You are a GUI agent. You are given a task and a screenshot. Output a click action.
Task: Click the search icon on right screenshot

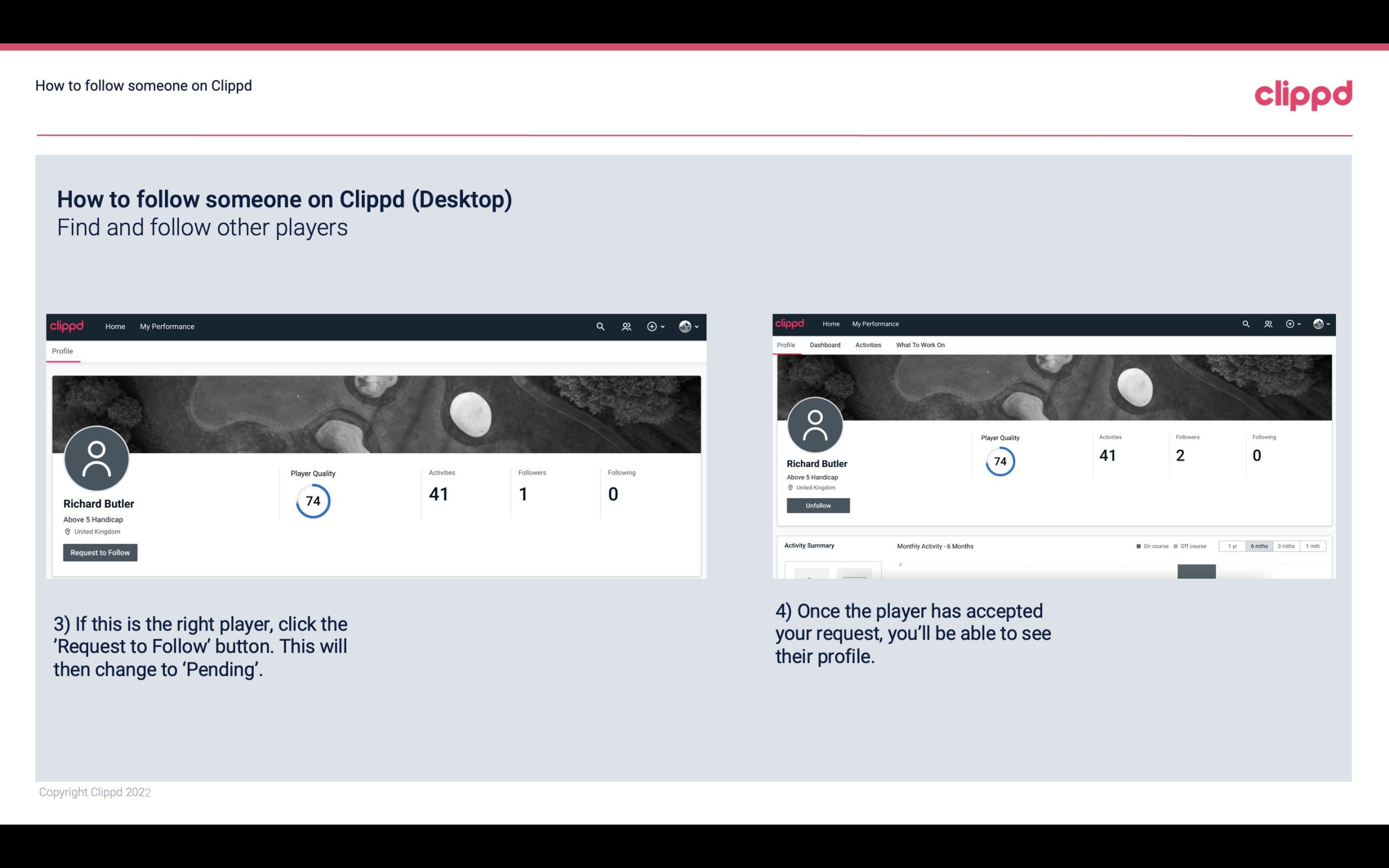coord(1245,324)
